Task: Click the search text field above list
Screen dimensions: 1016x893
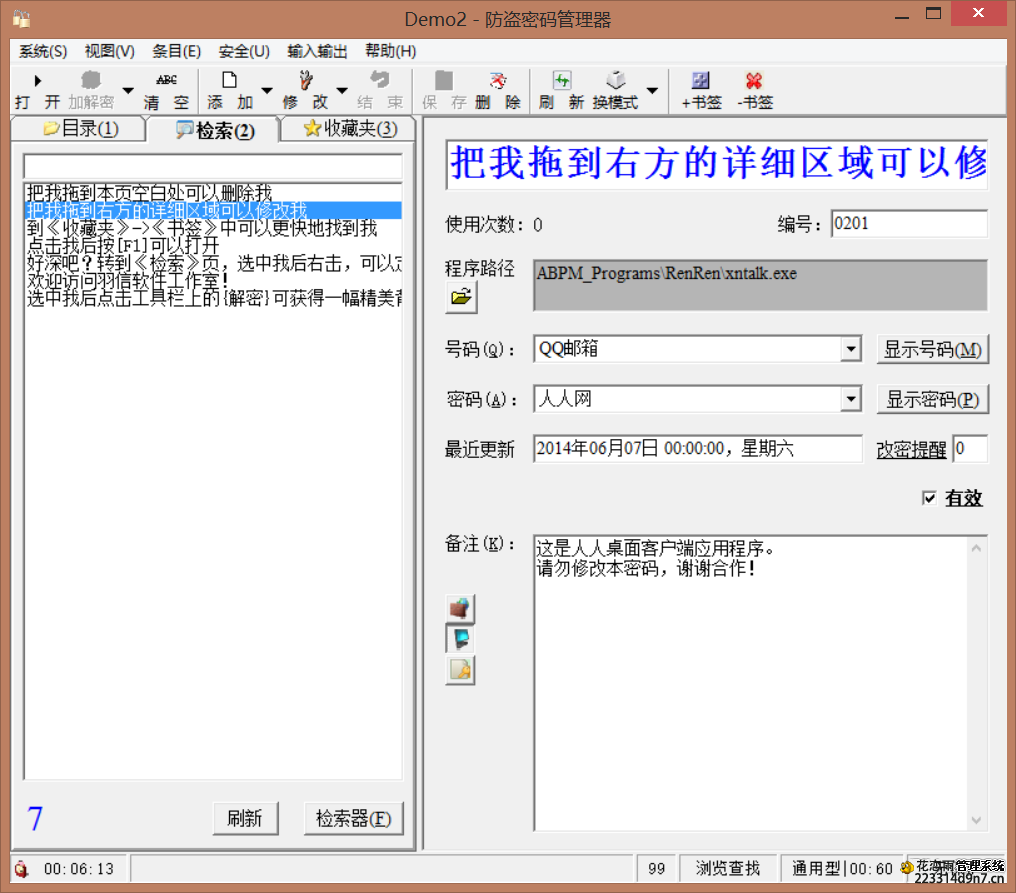Action: pos(212,166)
